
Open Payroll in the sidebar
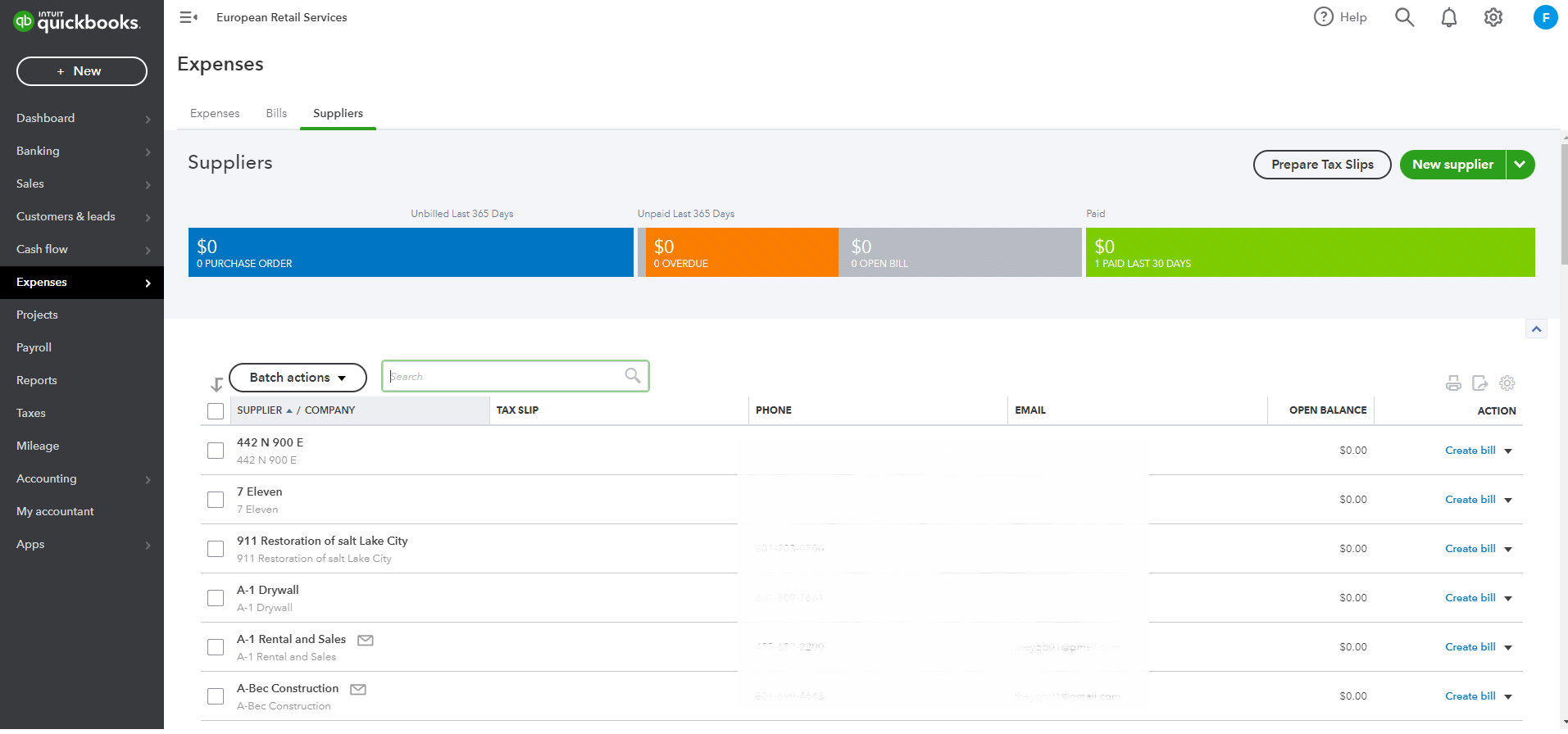[82, 347]
